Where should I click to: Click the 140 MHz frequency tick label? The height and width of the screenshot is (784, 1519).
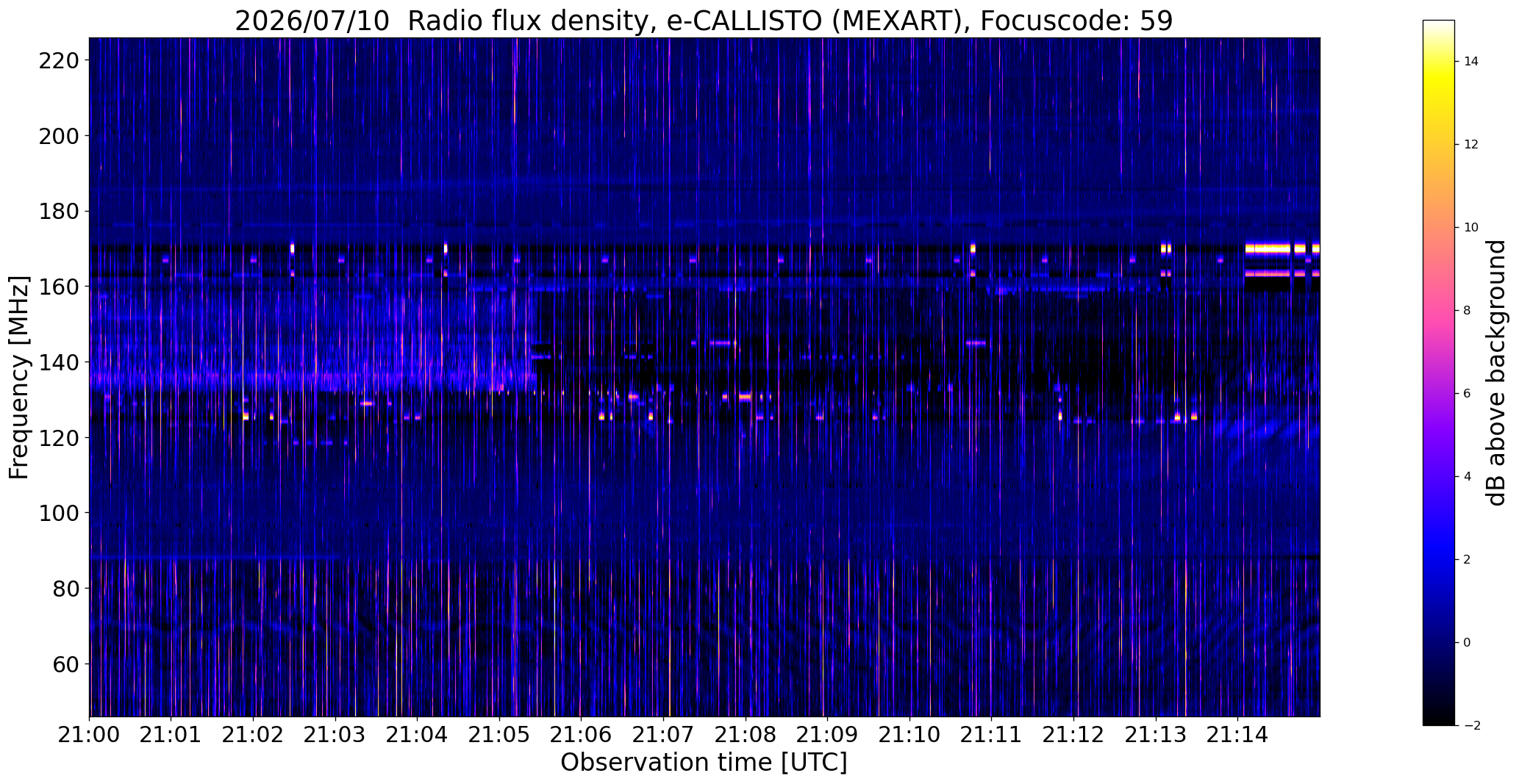pyautogui.click(x=60, y=362)
